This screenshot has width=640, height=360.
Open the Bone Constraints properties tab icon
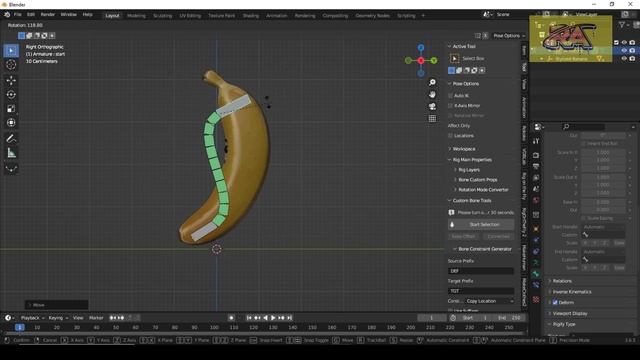click(x=536, y=285)
